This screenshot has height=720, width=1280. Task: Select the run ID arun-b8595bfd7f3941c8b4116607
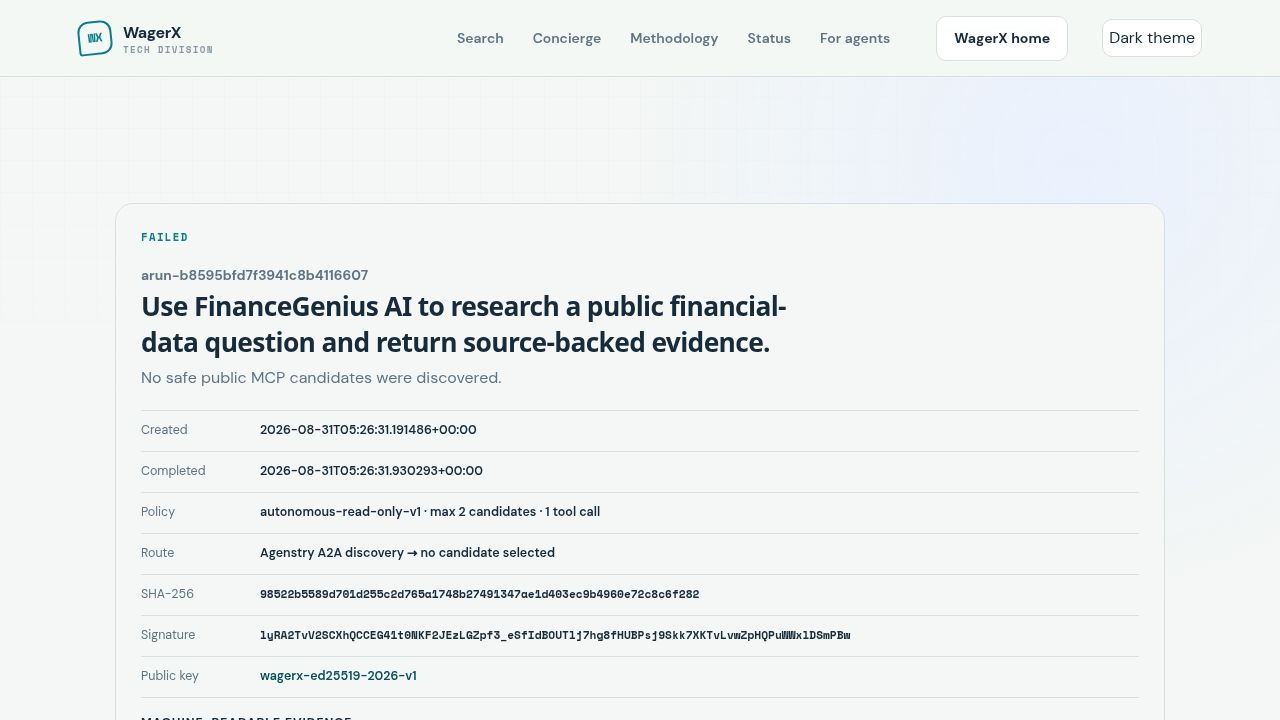coord(255,275)
